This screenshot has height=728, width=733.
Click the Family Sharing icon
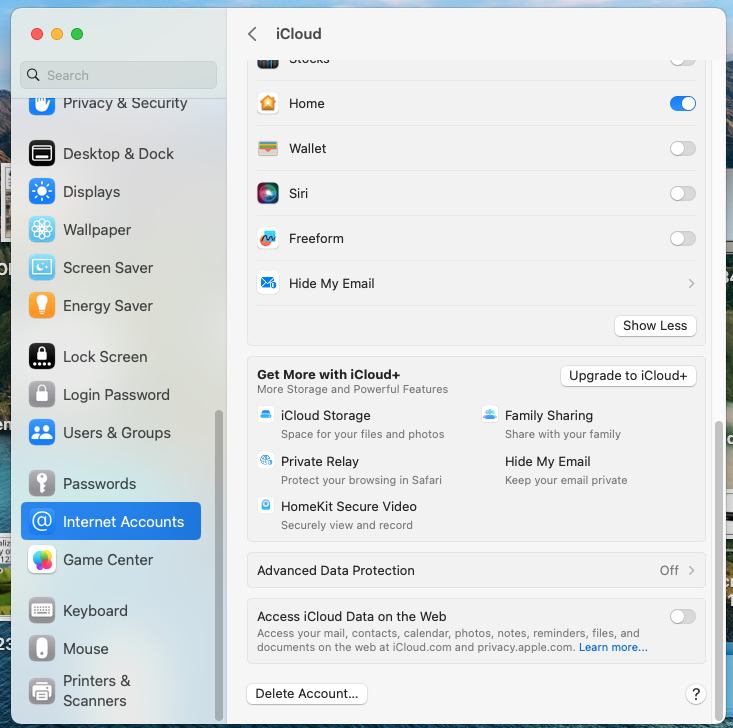[x=490, y=414]
